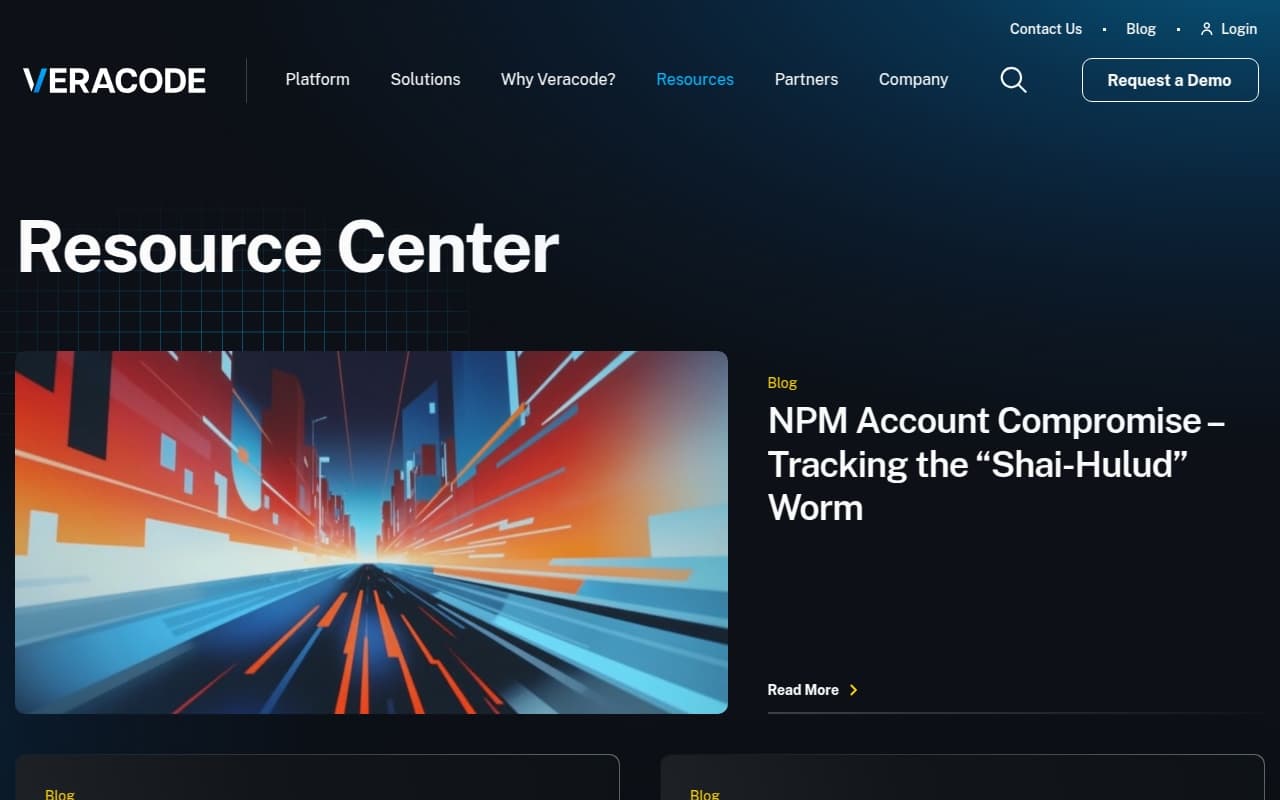Select the search magnifier icon

click(x=1013, y=80)
